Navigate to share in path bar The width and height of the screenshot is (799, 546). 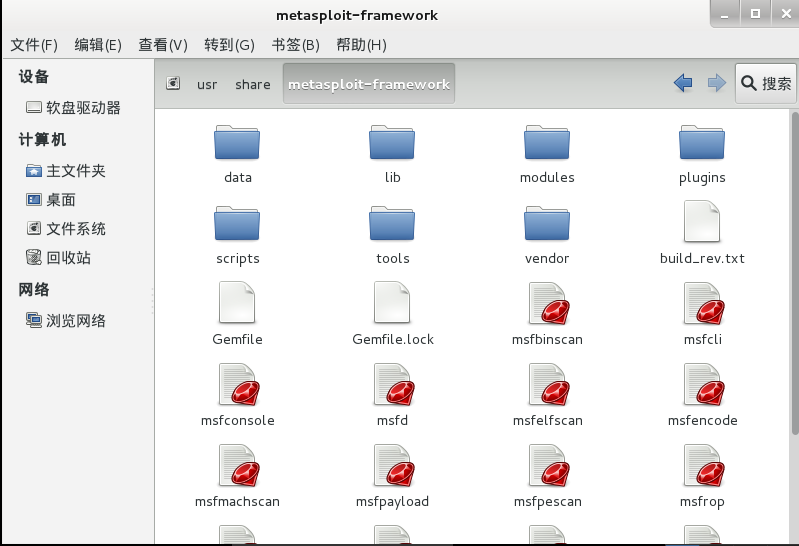pos(253,84)
